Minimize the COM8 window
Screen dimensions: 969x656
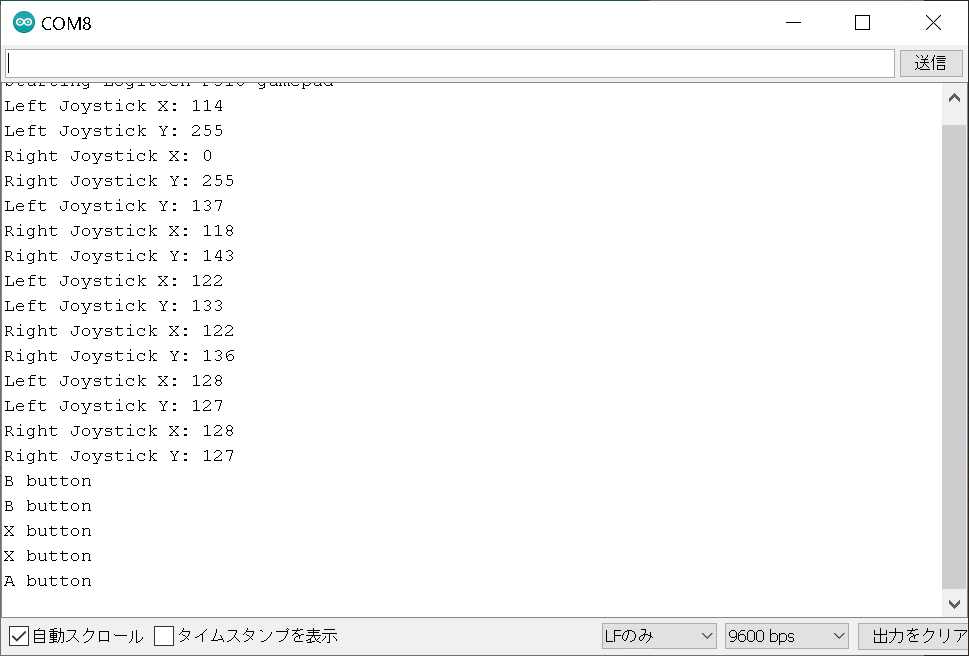click(x=793, y=23)
